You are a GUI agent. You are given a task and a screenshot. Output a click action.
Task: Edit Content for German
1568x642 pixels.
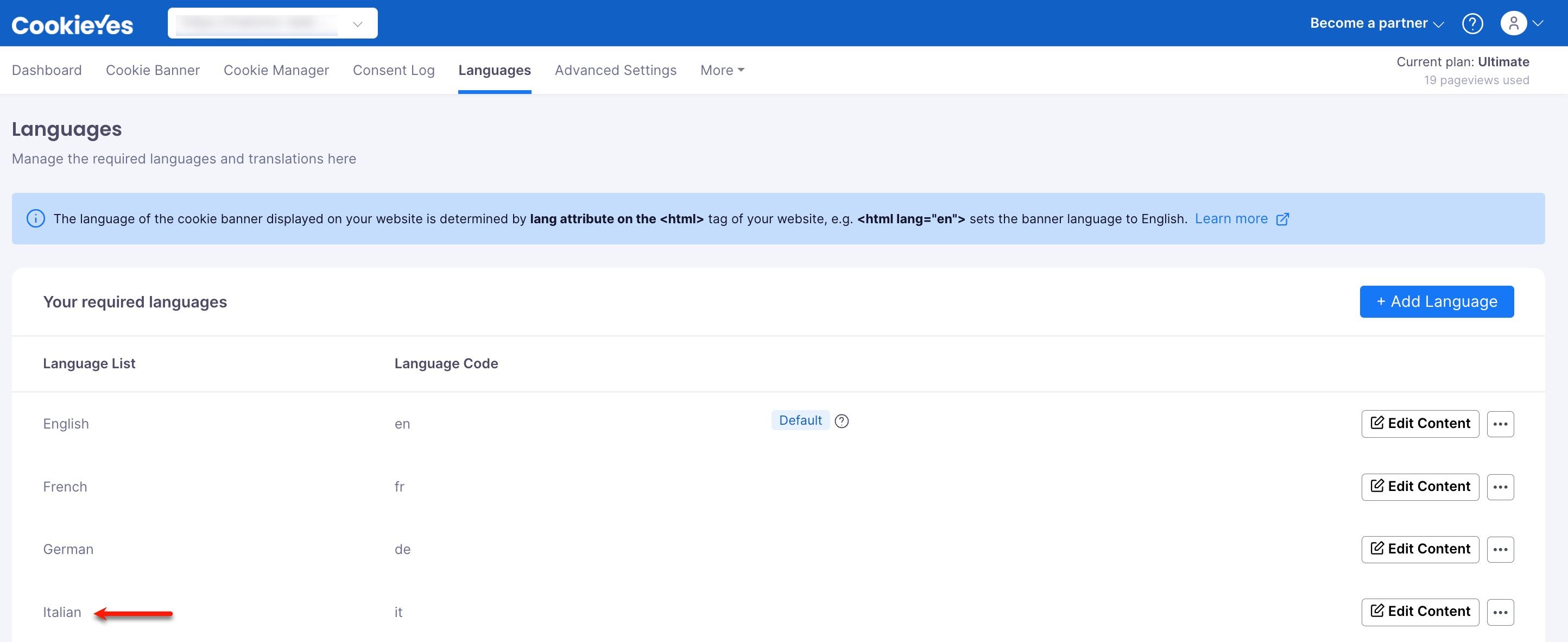1420,550
